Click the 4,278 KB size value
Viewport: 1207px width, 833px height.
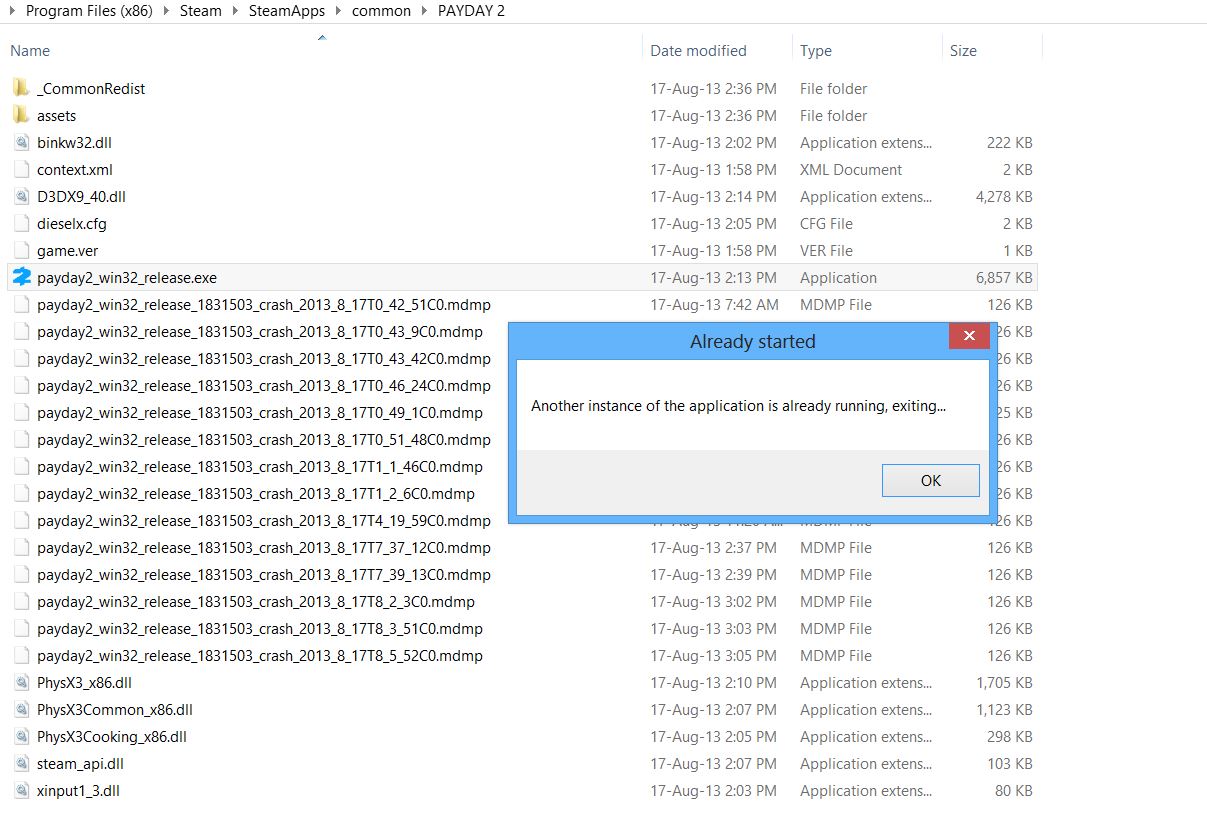tap(1004, 196)
